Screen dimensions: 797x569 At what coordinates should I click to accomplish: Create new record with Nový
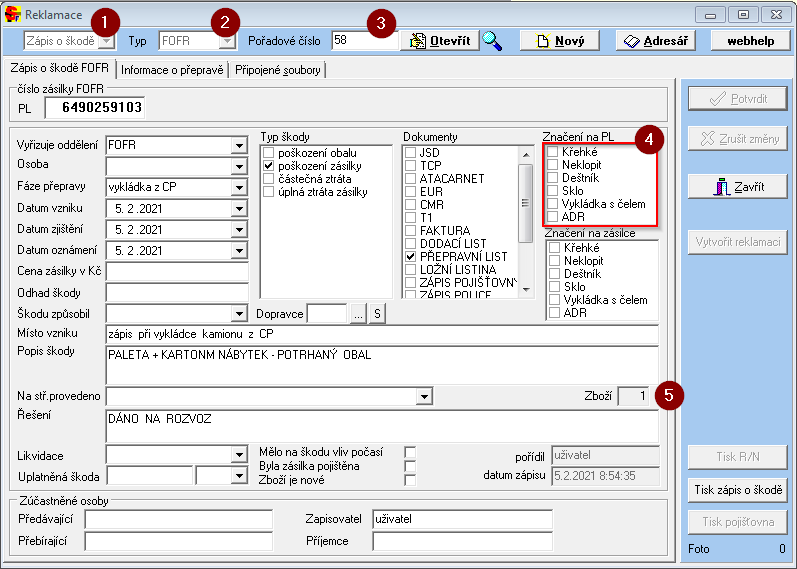(559, 40)
